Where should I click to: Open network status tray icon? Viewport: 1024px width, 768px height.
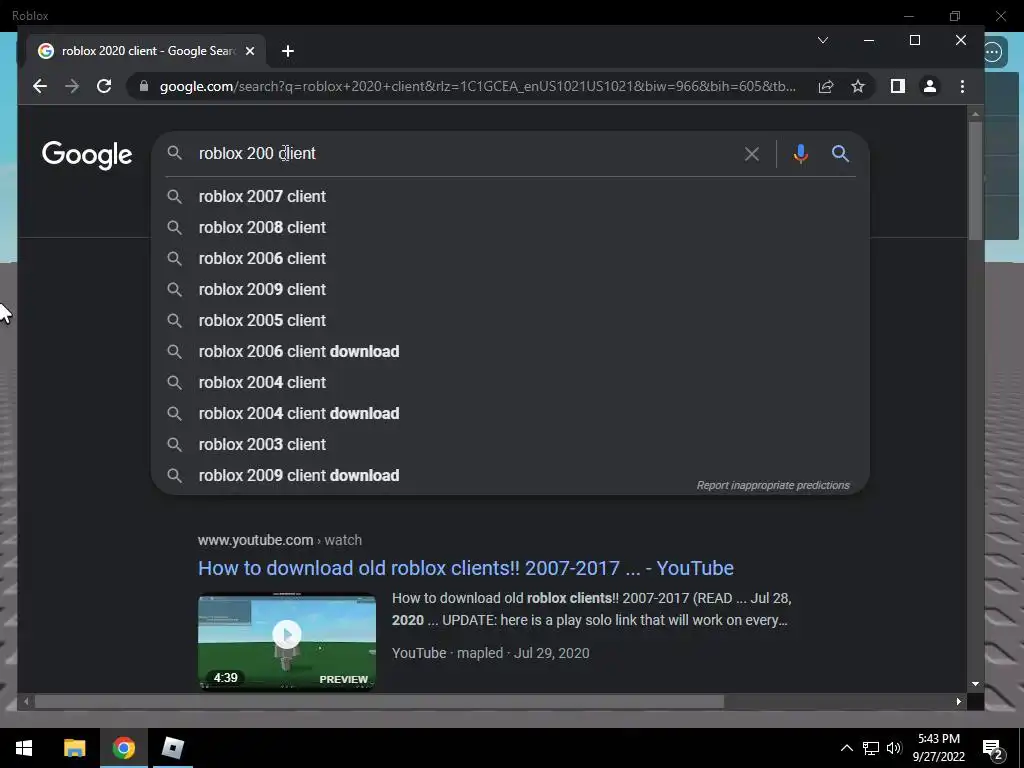pyautogui.click(x=871, y=748)
